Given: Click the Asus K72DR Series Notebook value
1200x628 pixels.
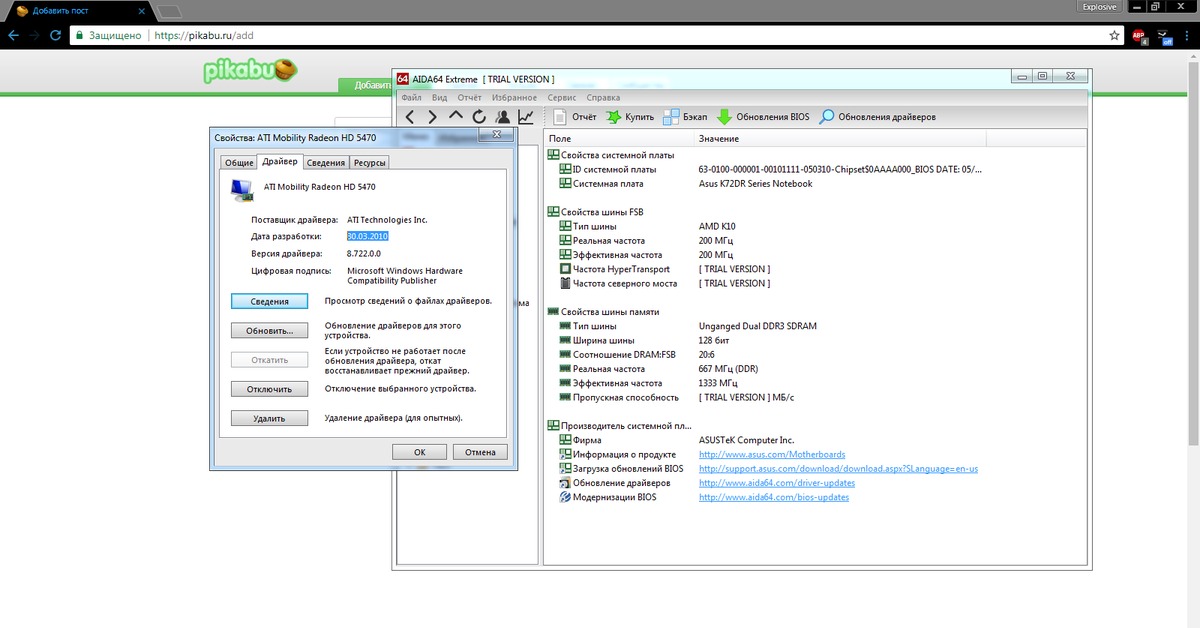Looking at the screenshot, I should 755,183.
